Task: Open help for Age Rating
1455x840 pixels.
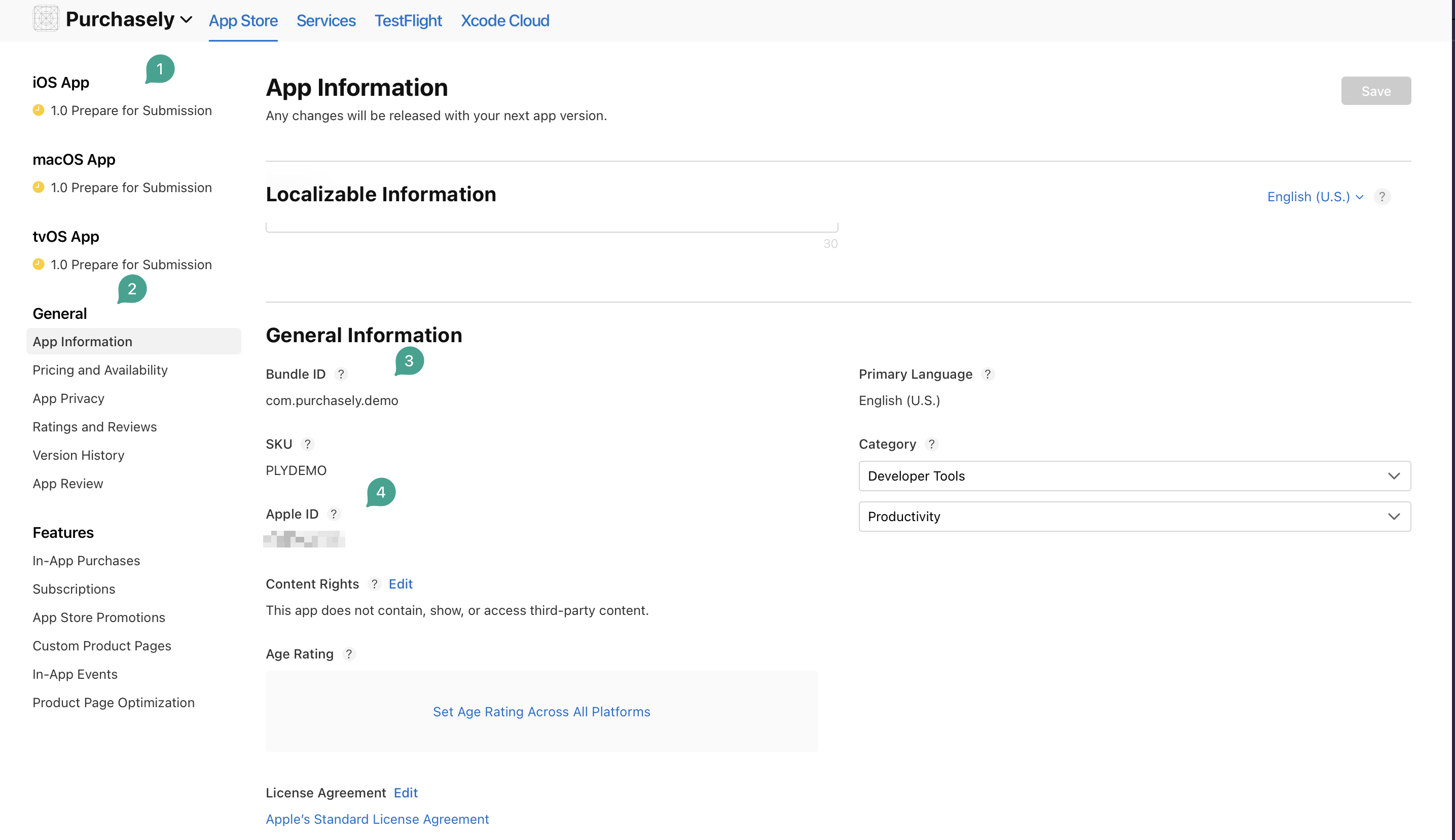Action: [x=349, y=653]
